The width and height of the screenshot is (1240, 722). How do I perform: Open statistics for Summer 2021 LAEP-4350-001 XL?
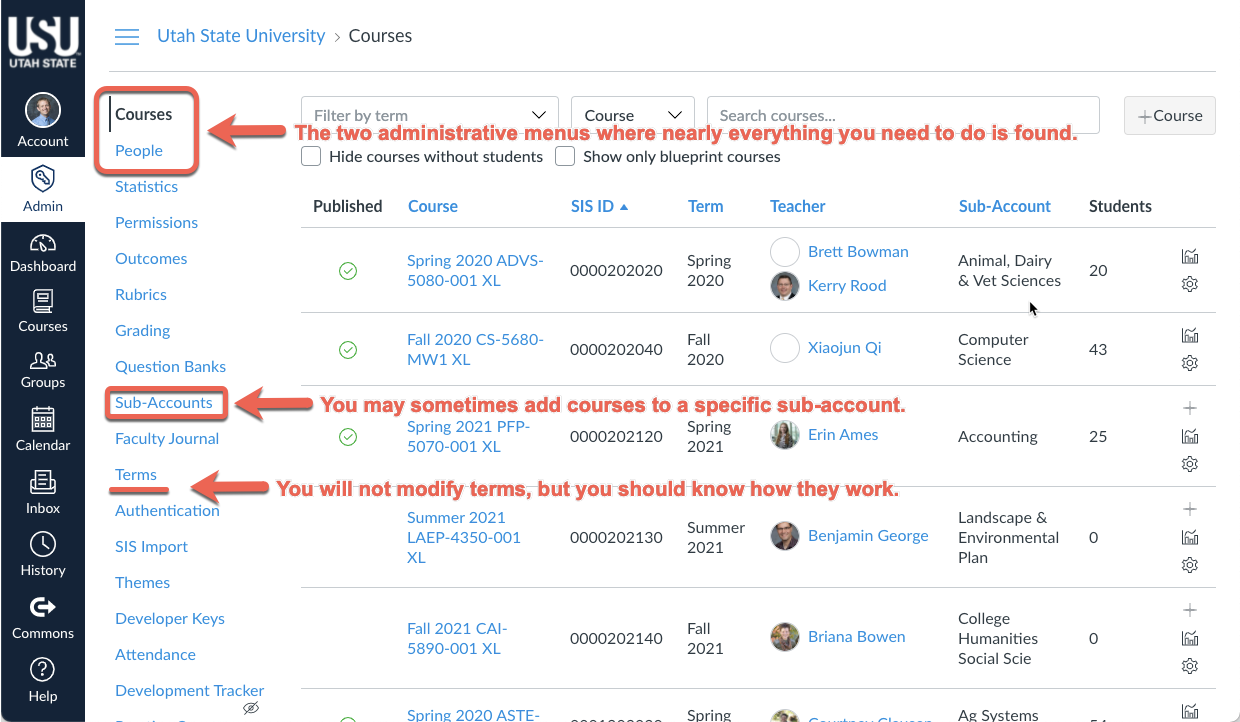1190,537
